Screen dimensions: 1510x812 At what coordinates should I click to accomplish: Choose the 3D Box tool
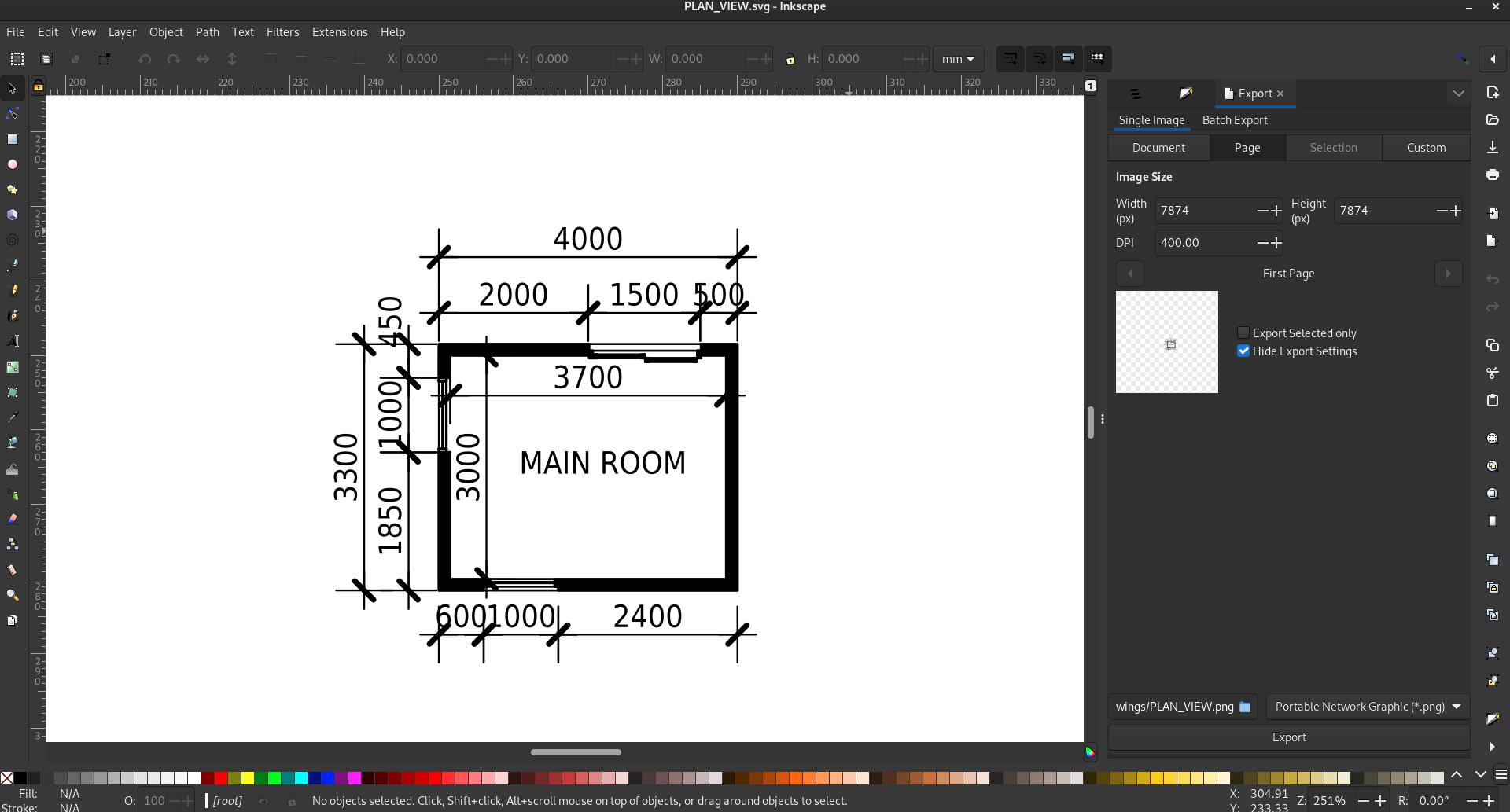tap(12, 215)
